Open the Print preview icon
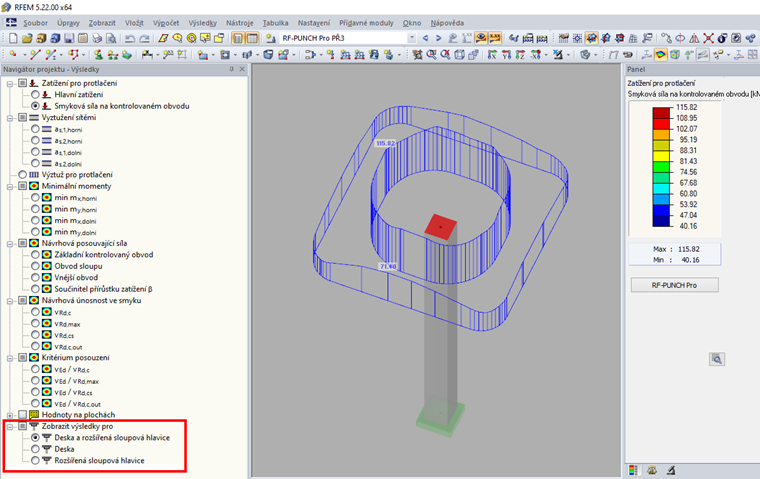Image resolution: width=760 pixels, height=479 pixels. point(111,38)
